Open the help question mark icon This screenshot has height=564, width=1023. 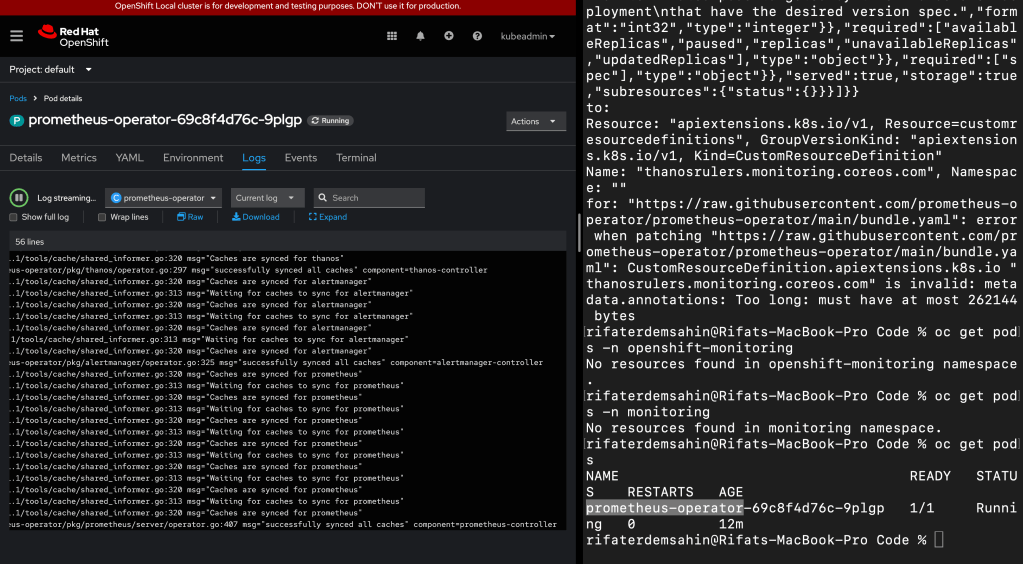coord(478,36)
